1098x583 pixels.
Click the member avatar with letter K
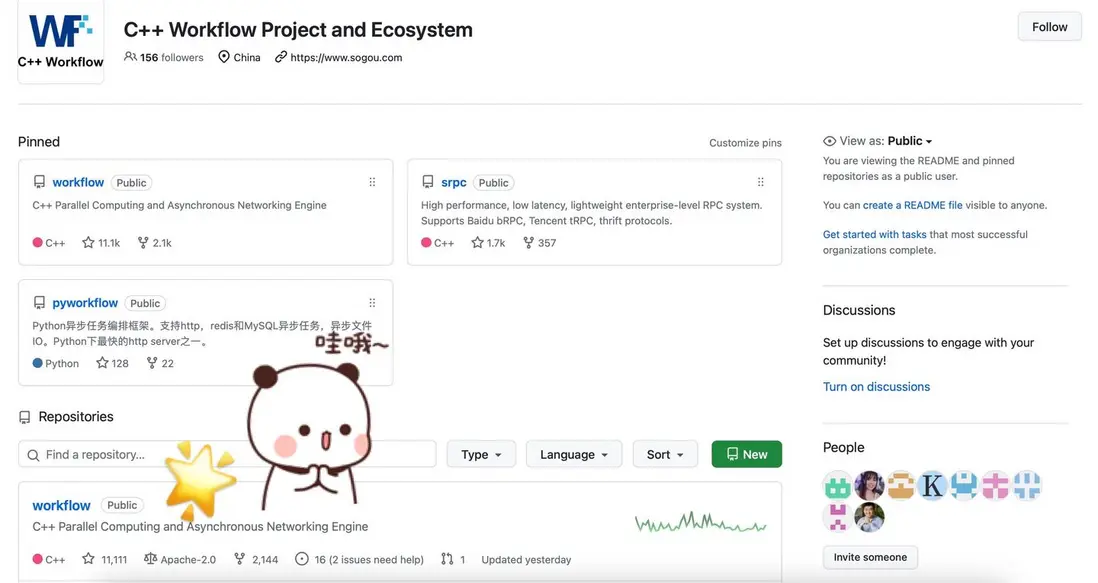click(932, 484)
